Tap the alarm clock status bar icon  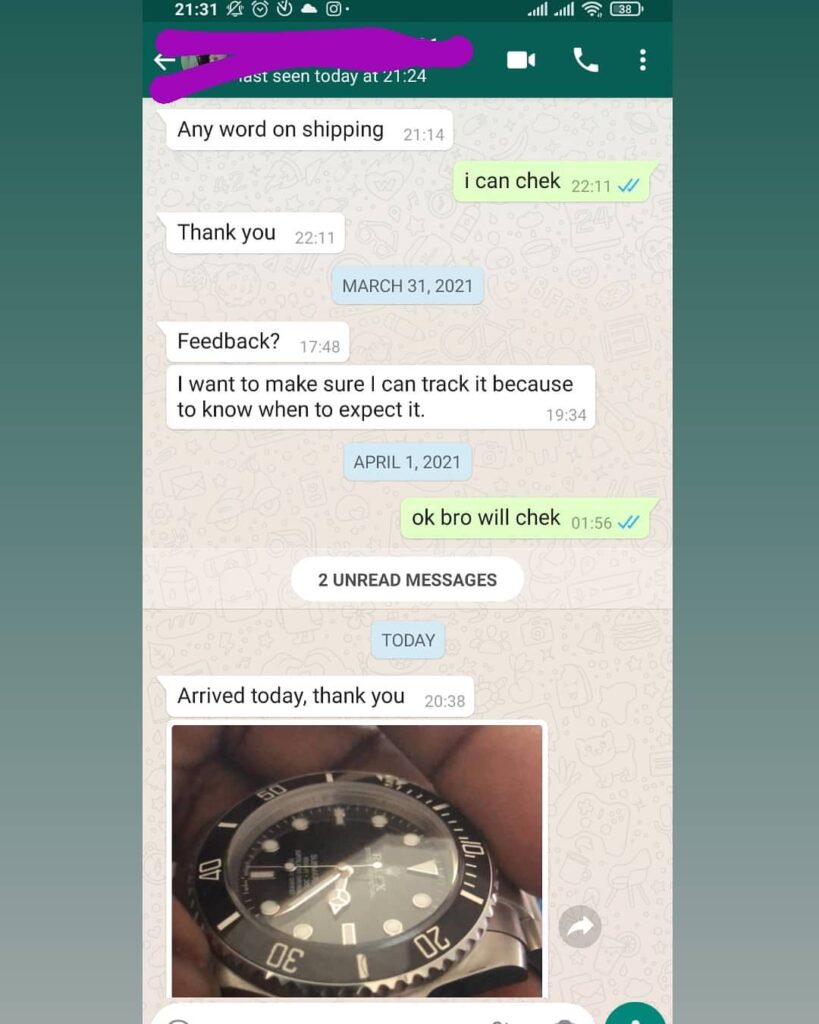(260, 8)
